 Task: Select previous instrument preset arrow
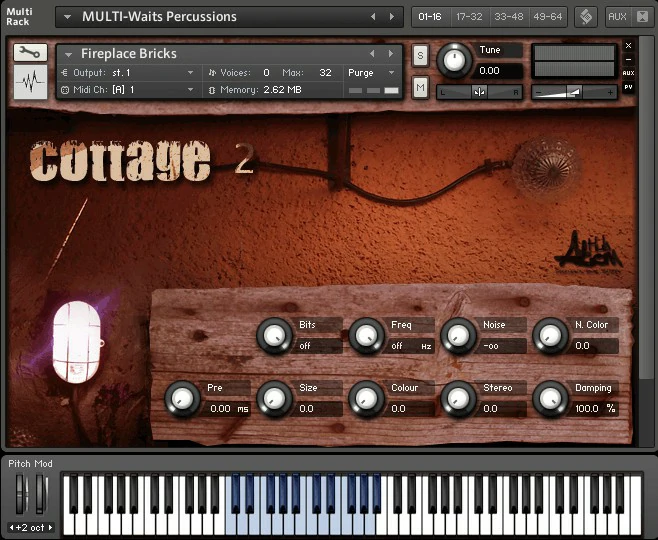click(x=372, y=54)
